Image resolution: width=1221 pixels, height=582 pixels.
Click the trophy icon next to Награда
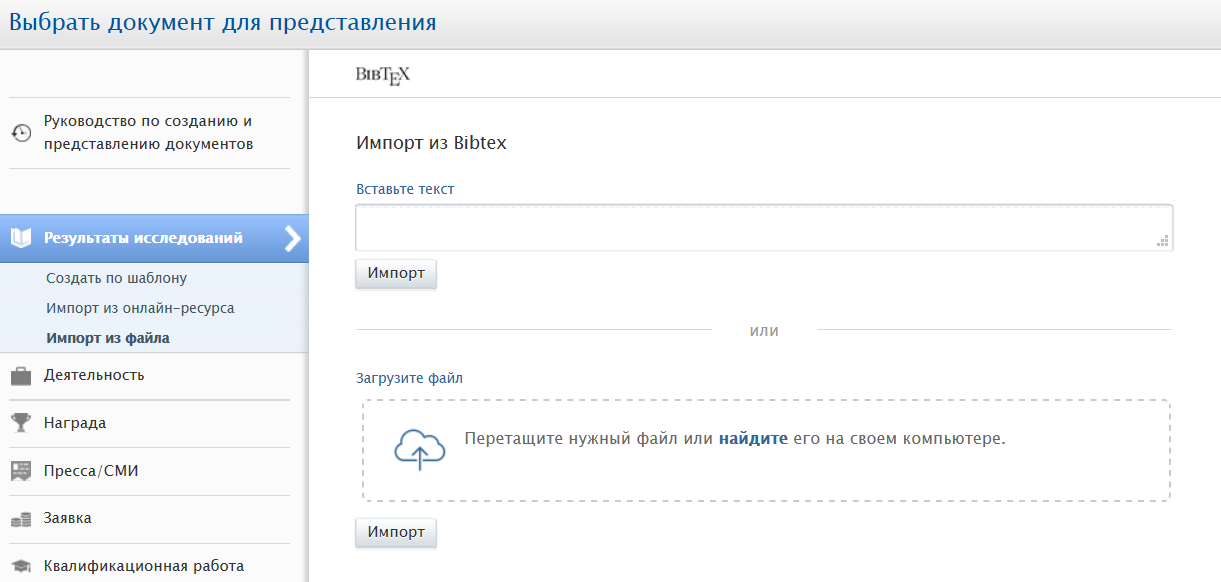(21, 423)
